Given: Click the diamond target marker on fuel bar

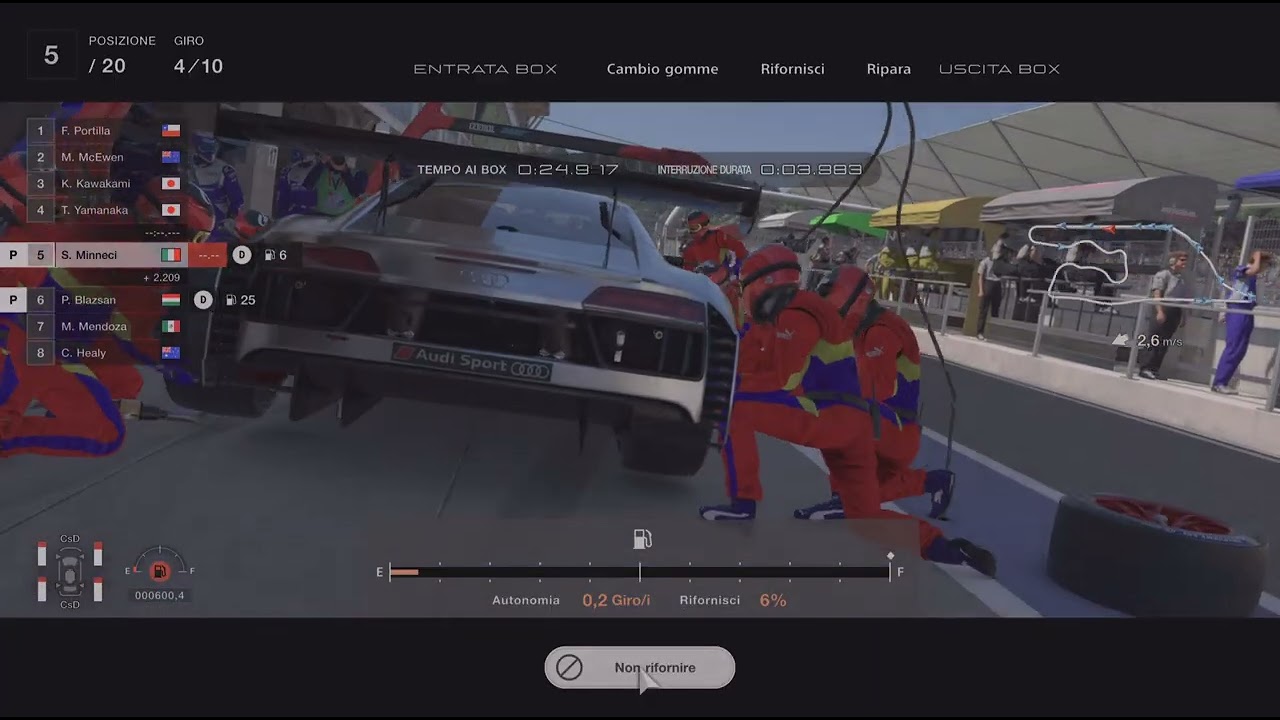Looking at the screenshot, I should 890,556.
